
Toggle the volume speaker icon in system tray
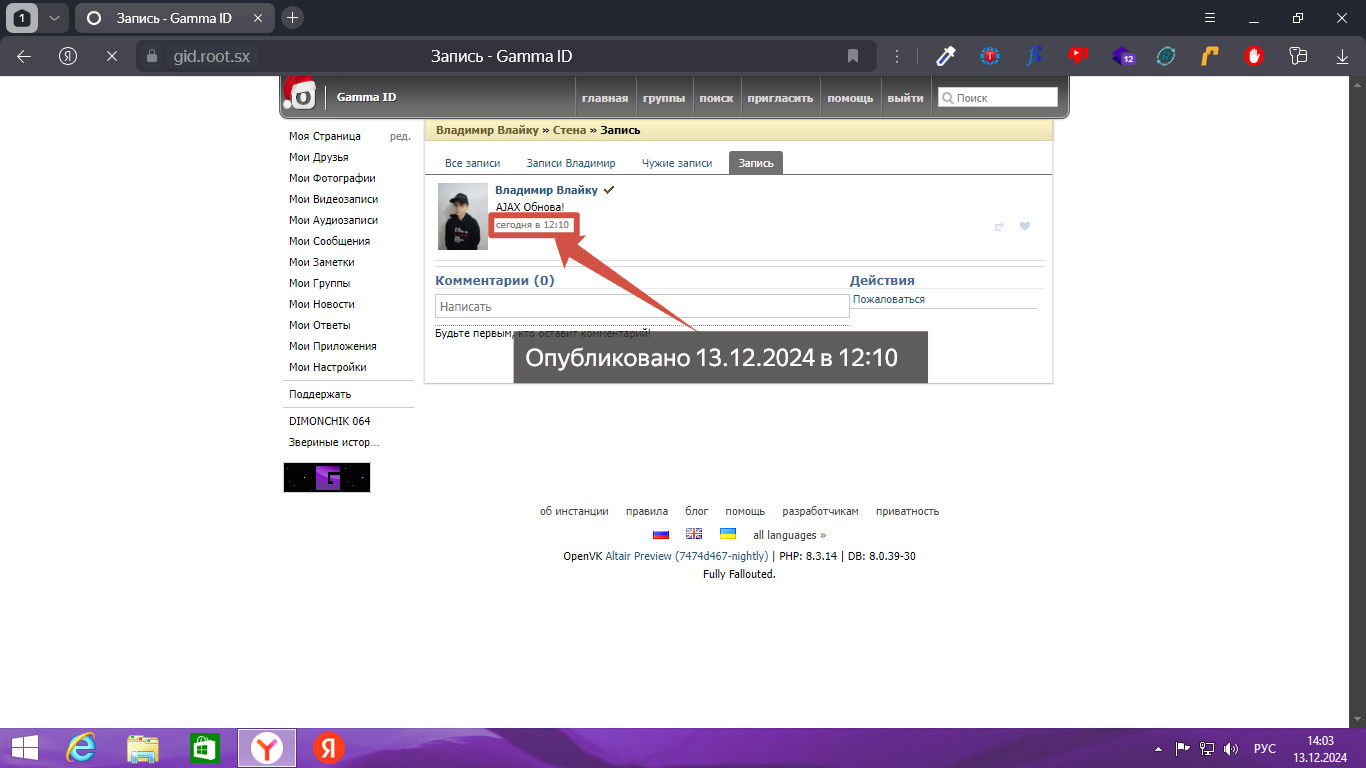[1231, 748]
